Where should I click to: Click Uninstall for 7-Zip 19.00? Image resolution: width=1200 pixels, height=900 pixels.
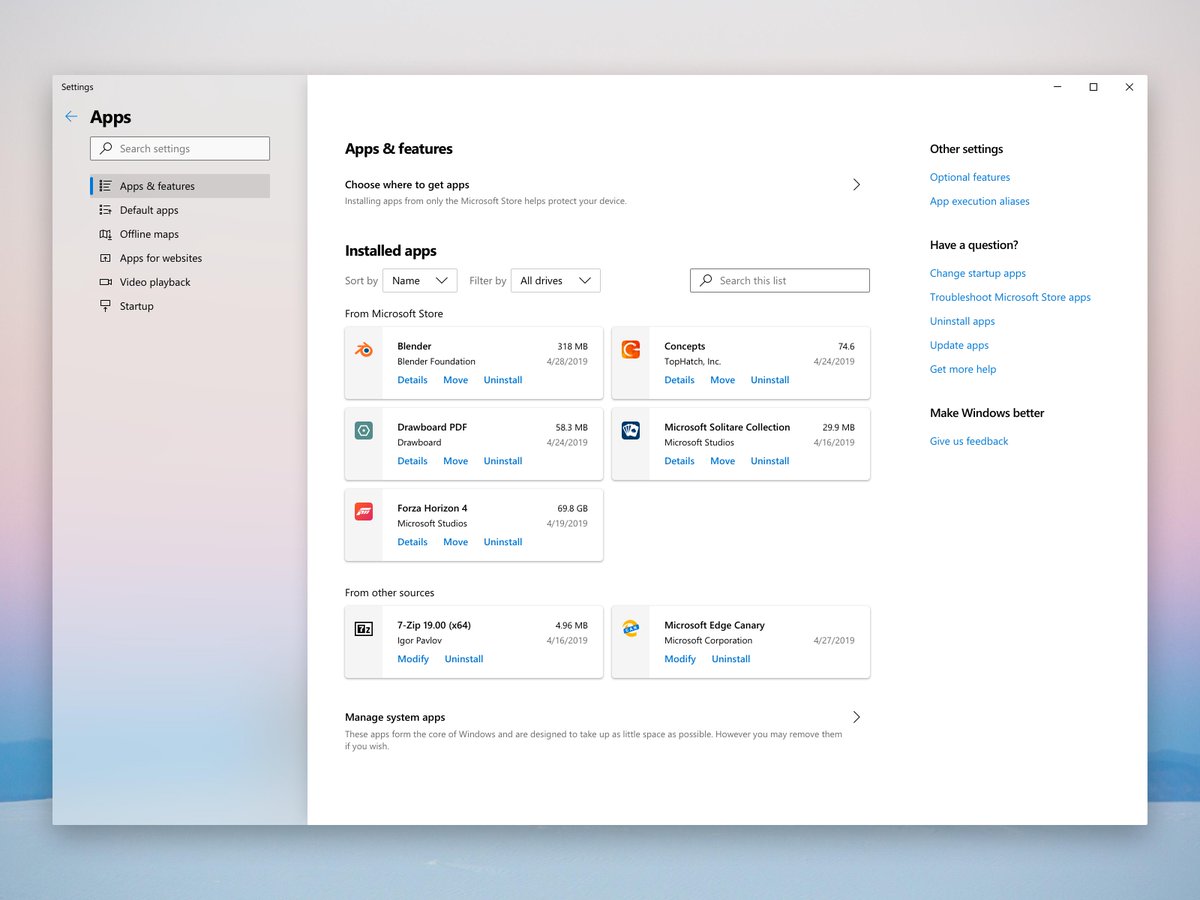click(x=464, y=659)
